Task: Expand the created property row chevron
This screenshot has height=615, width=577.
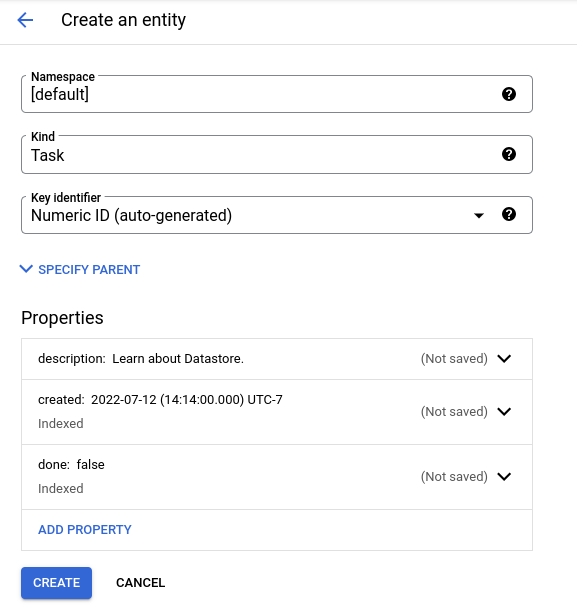Action: coord(504,411)
